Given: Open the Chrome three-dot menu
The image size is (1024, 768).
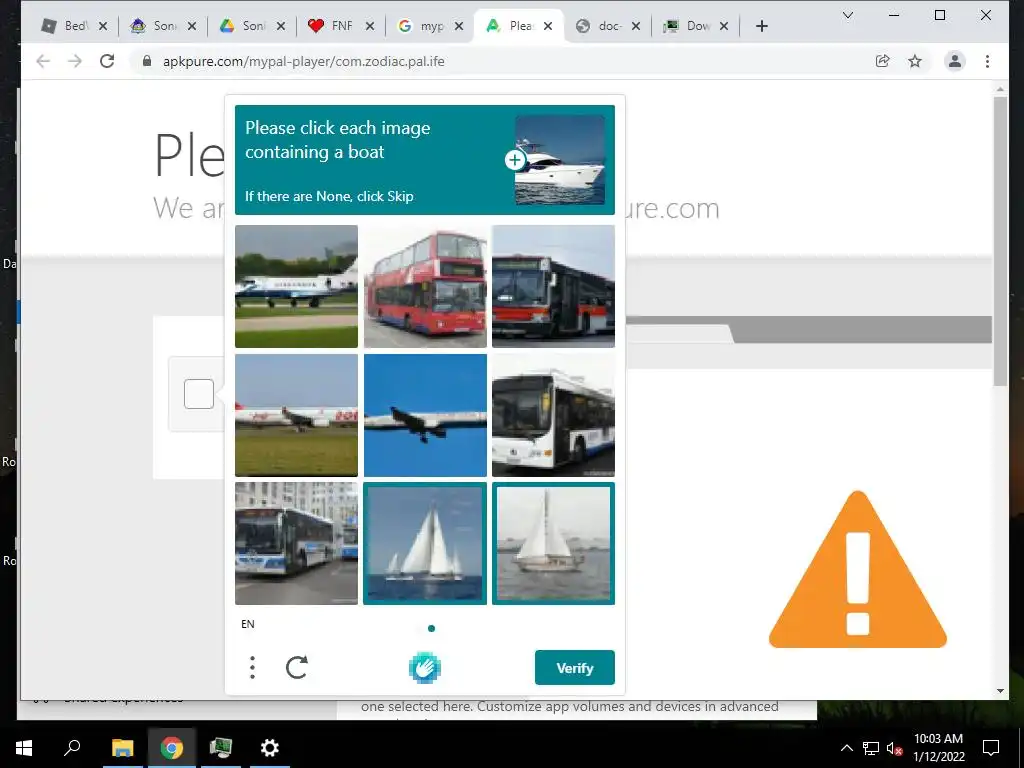Looking at the screenshot, I should pyautogui.click(x=987, y=61).
